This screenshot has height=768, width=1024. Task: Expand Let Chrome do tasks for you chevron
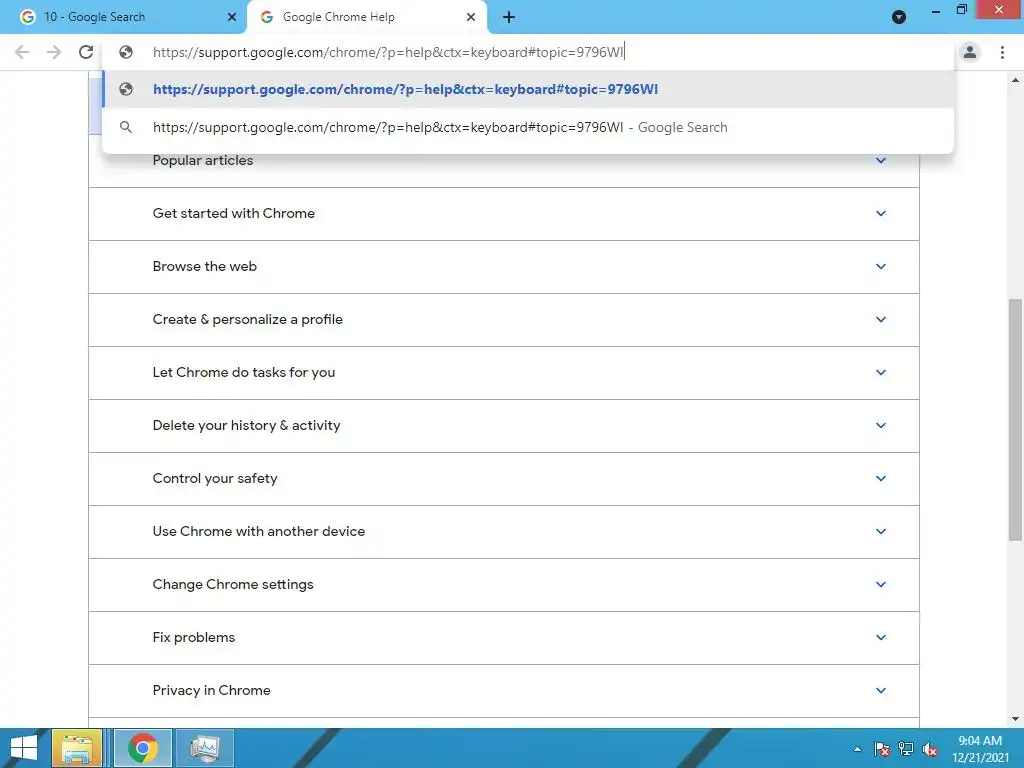[x=880, y=372]
